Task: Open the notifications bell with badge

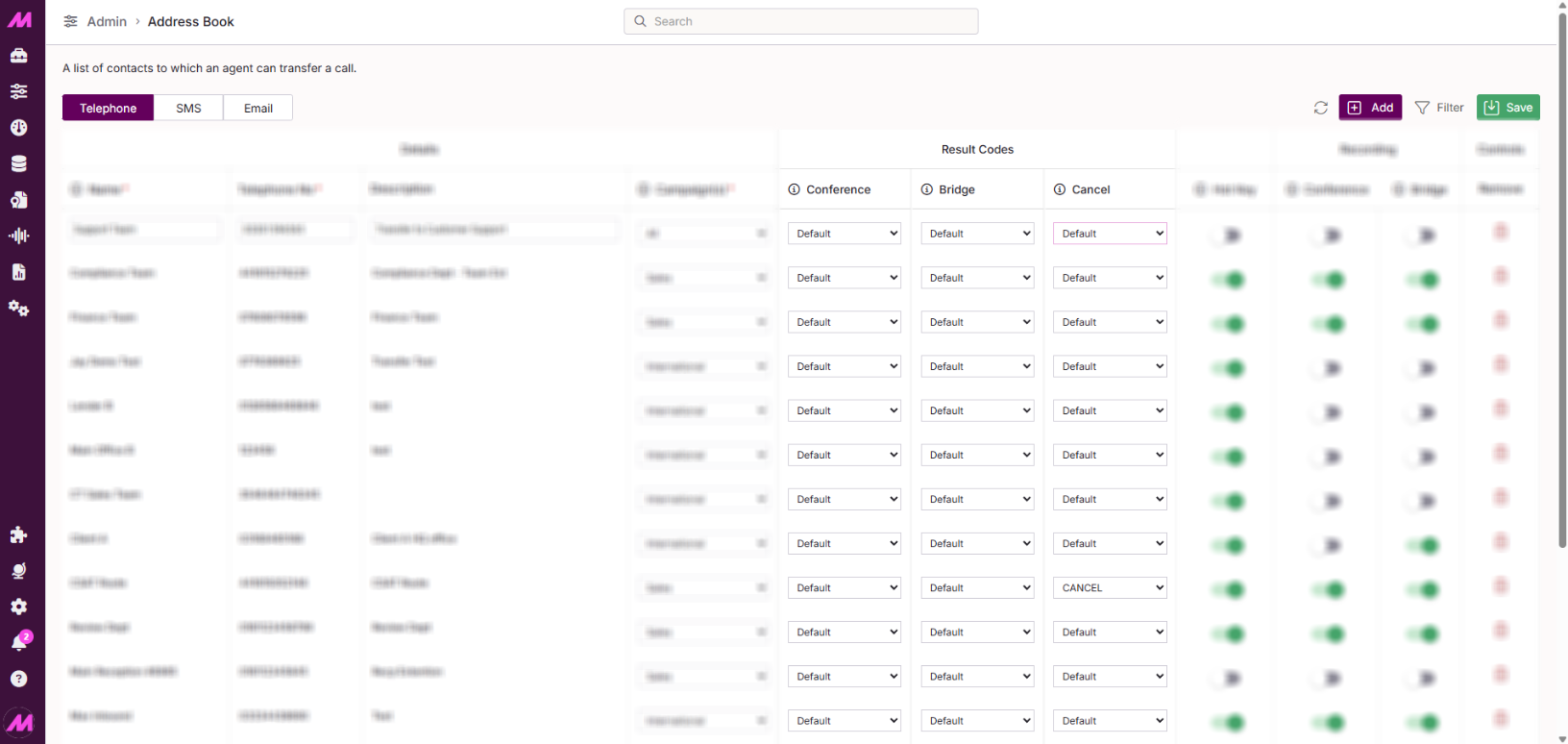Action: pyautogui.click(x=19, y=642)
